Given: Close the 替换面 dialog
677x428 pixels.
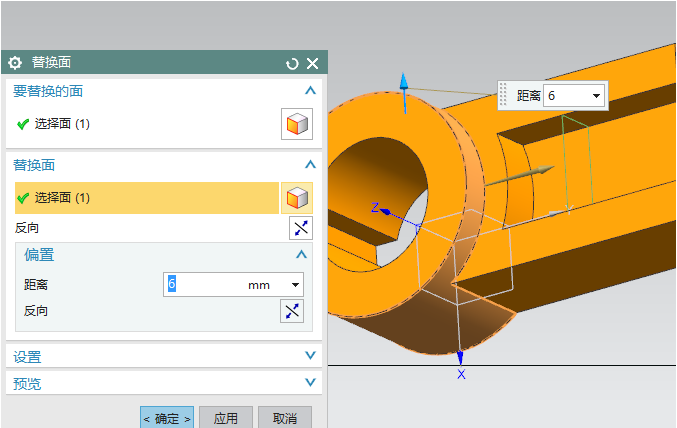Looking at the screenshot, I should 312,63.
